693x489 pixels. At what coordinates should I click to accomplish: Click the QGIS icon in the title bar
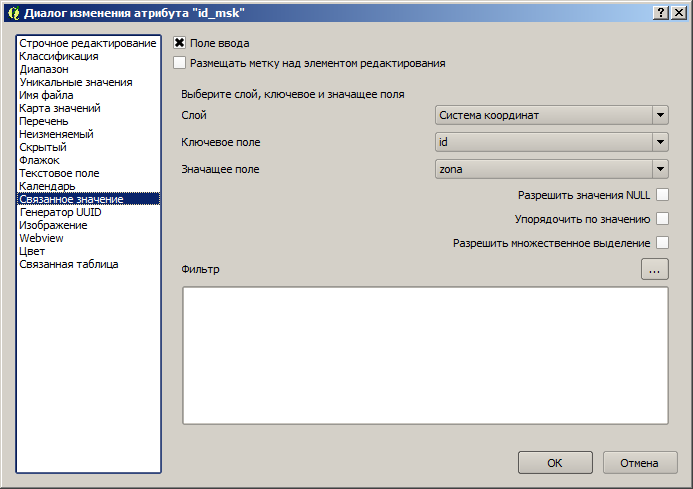pos(12,12)
